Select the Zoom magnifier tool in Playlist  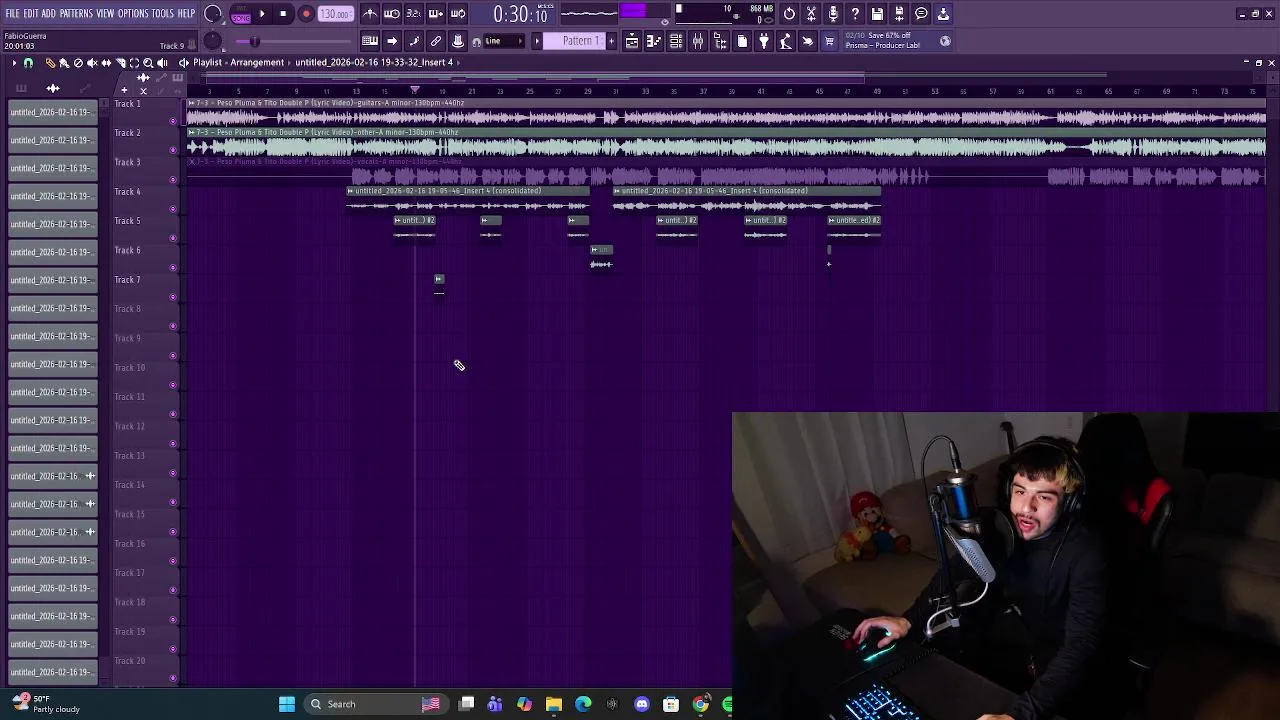[x=148, y=62]
